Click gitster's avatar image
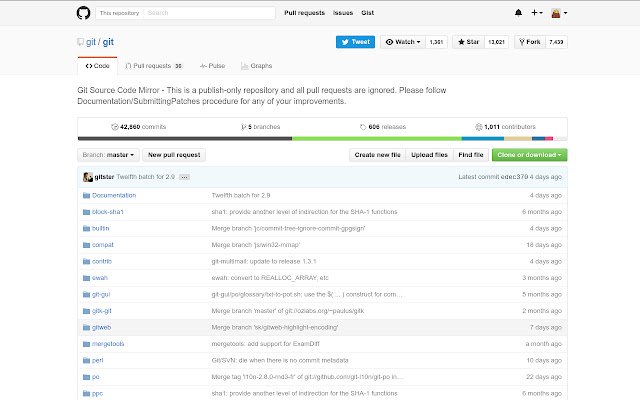The image size is (640, 400). pos(88,177)
